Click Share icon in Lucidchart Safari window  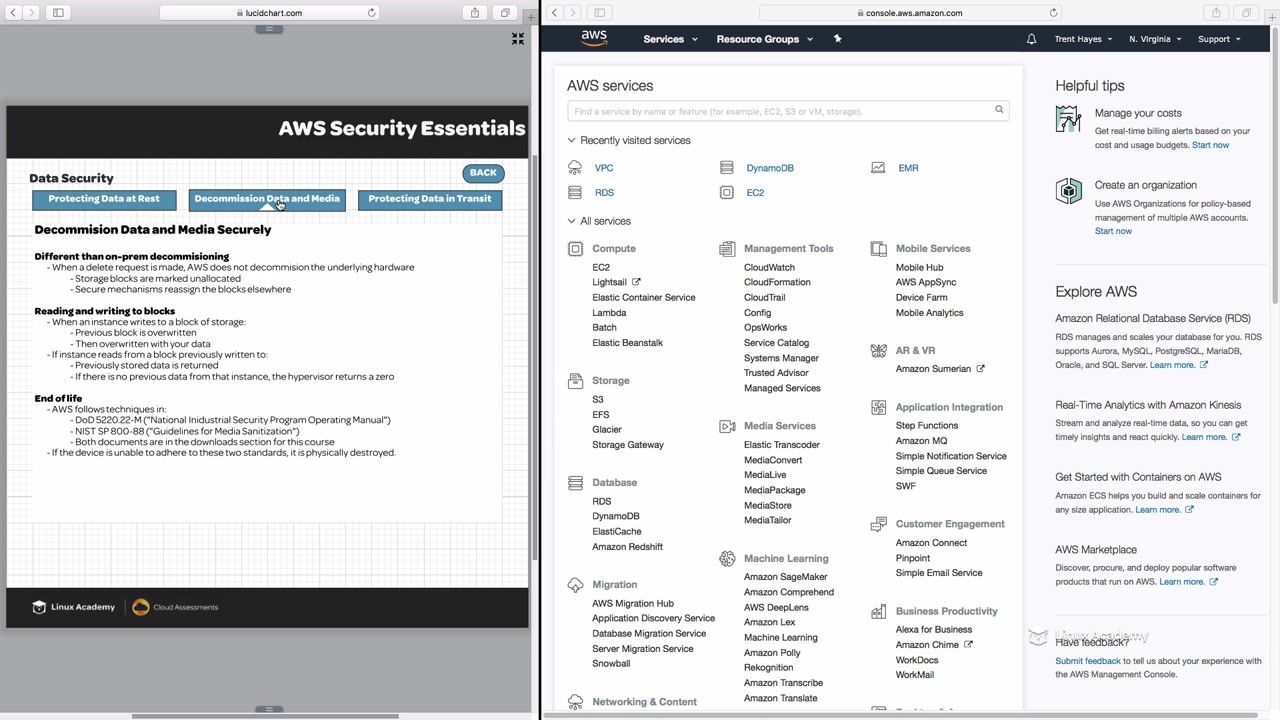(x=475, y=13)
